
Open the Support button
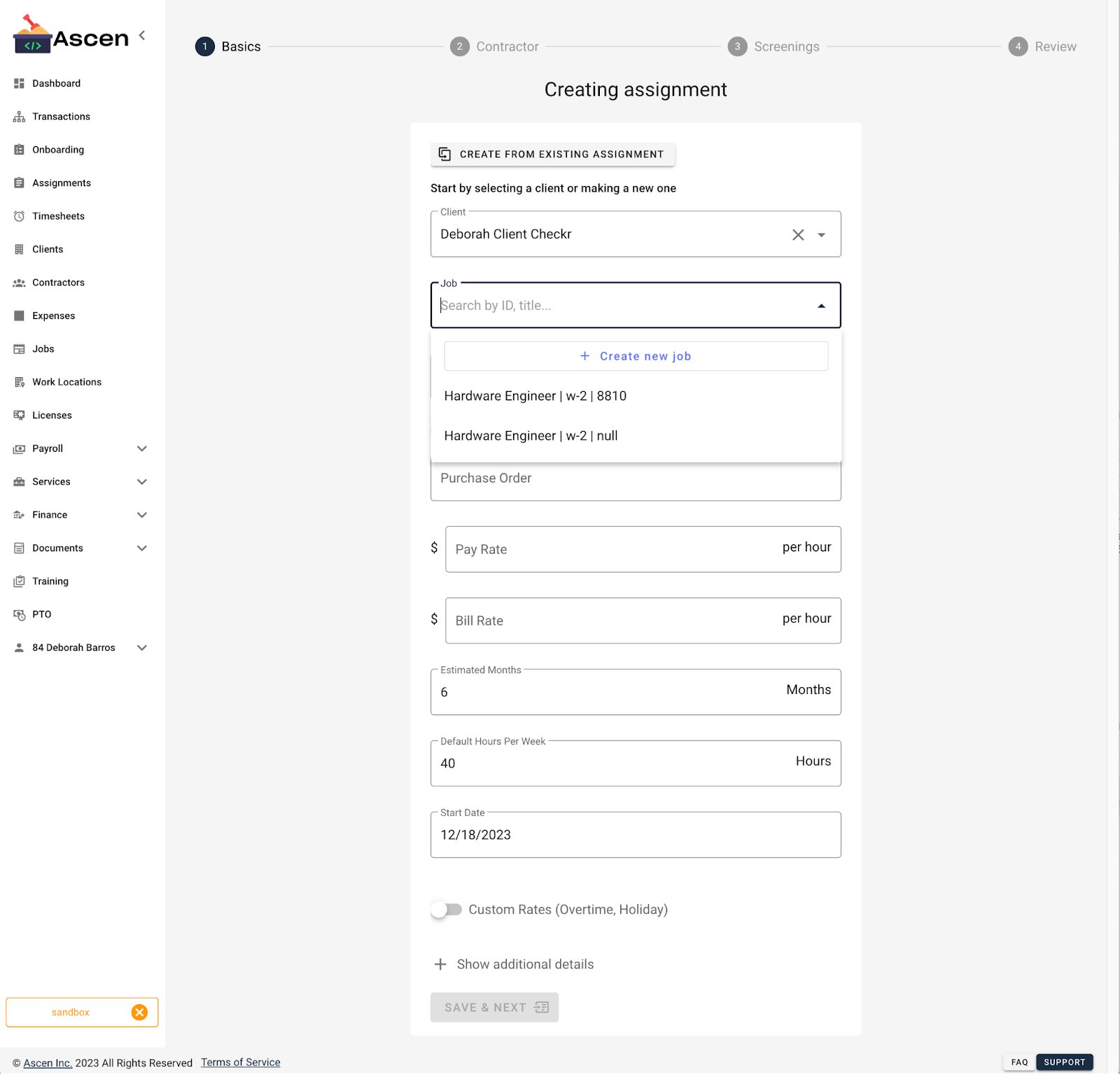pos(1065,1062)
